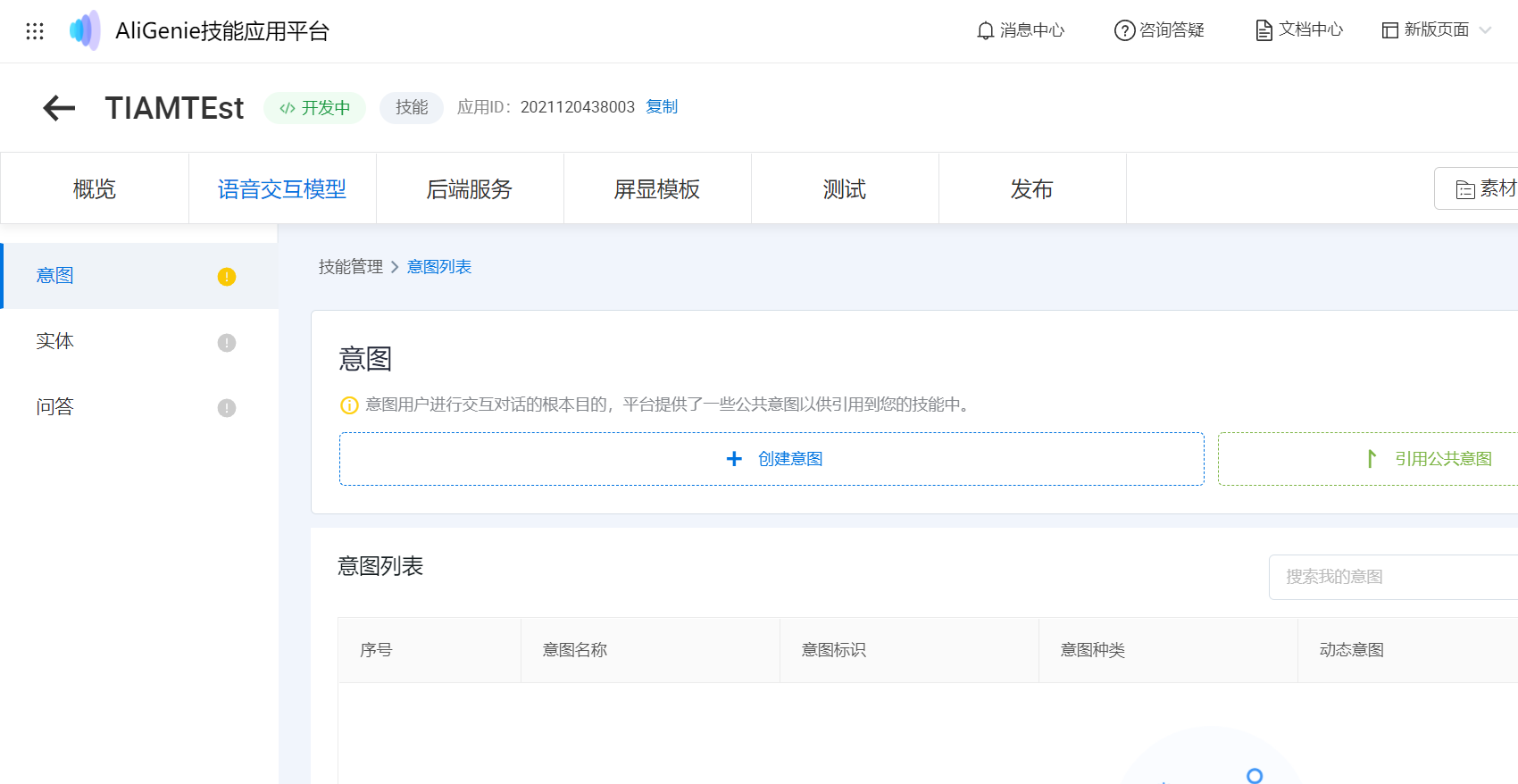Click the 素材 button
The height and width of the screenshot is (784, 1518).
[x=1477, y=188]
